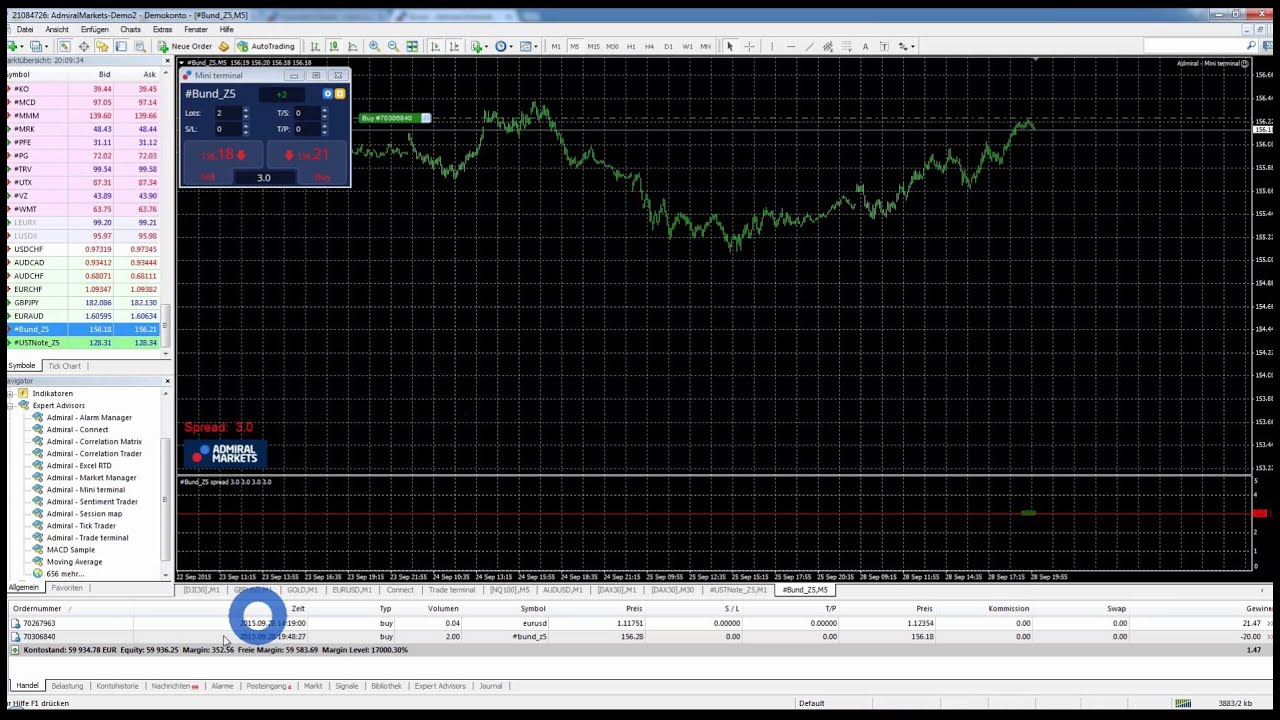
Task: Toggle the chart auto scroll icon
Action: [x=435, y=46]
